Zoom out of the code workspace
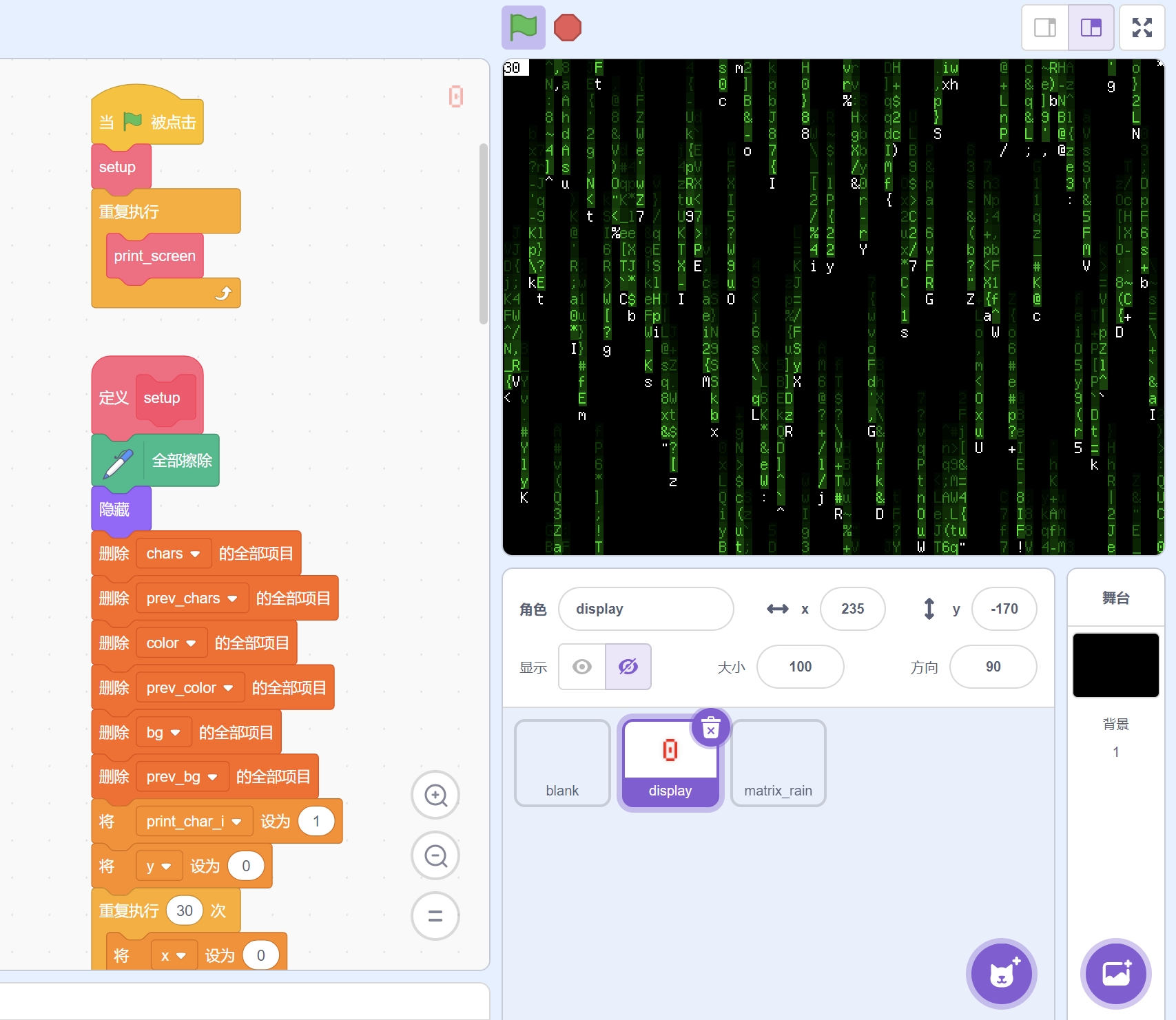Image resolution: width=1176 pixels, height=1020 pixels. coord(435,856)
